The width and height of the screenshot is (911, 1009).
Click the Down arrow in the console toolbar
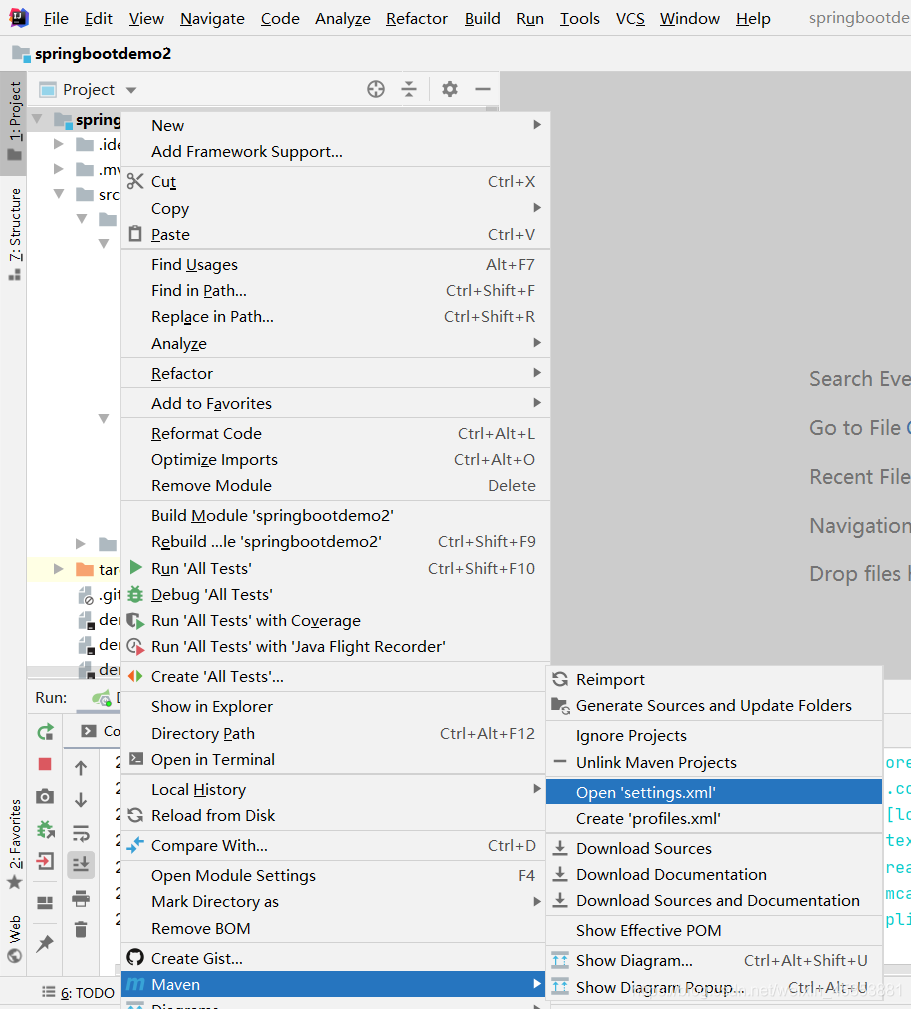click(81, 800)
